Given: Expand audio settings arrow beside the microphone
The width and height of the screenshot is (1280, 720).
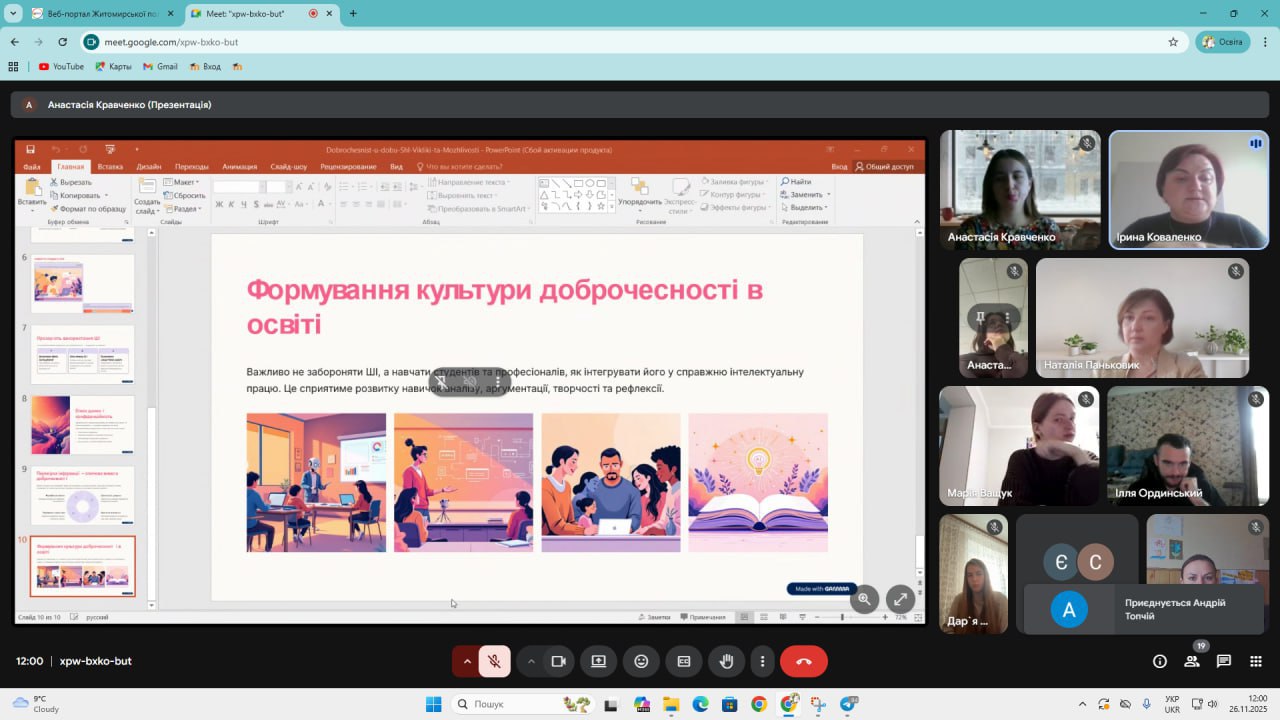Looking at the screenshot, I should coord(466,661).
